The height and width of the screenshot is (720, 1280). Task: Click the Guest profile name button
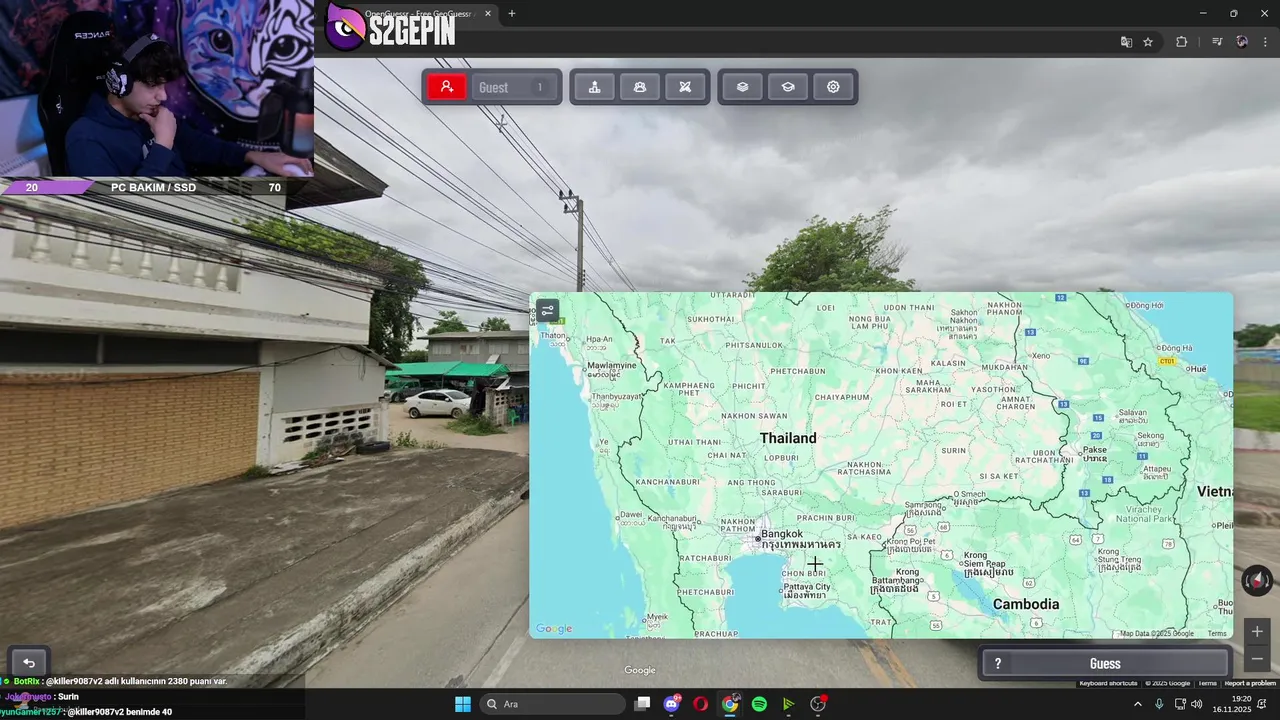click(x=514, y=87)
